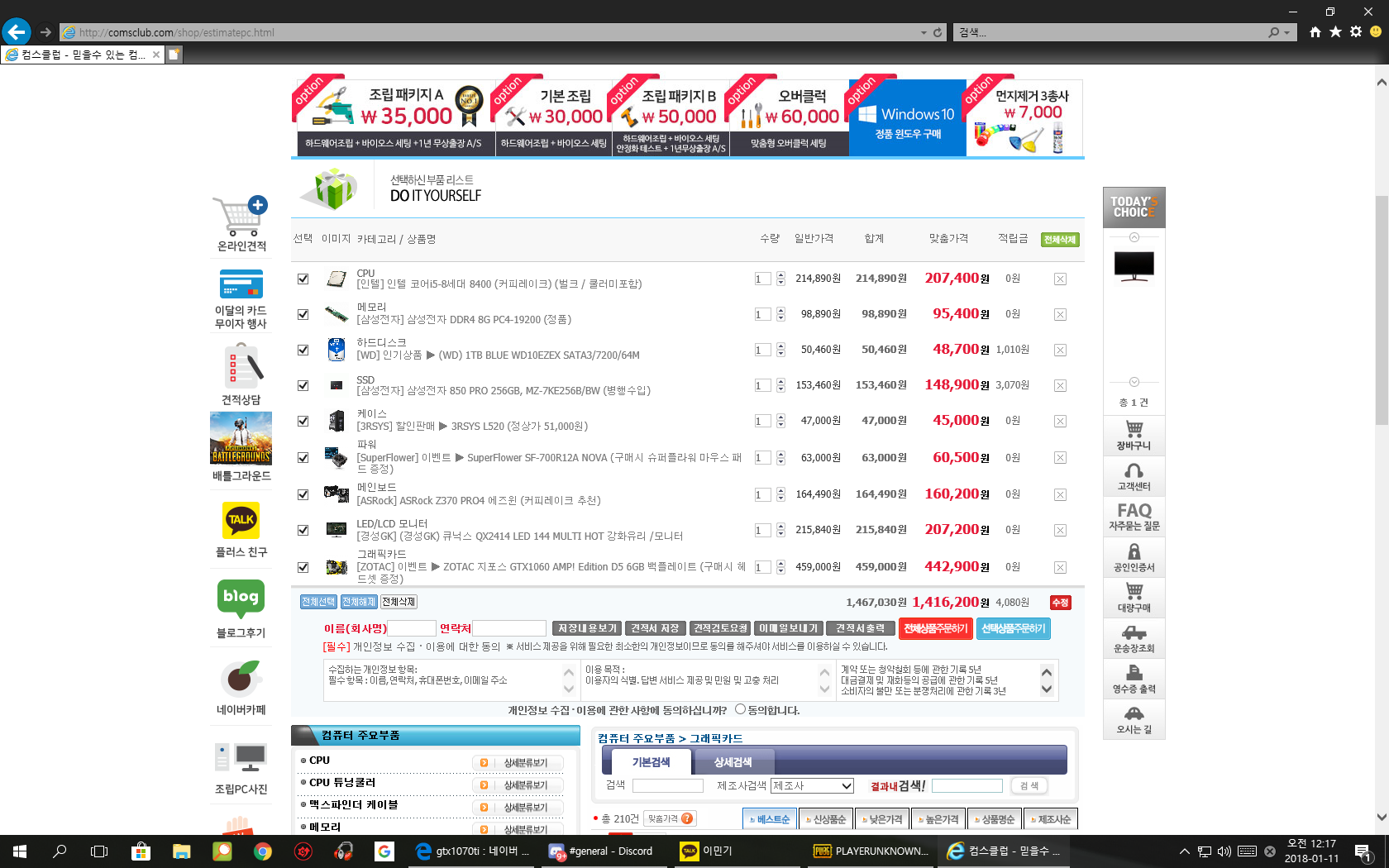Remove the CPU row with its X icon
Viewport: 1389px width, 868px height.
[1060, 279]
